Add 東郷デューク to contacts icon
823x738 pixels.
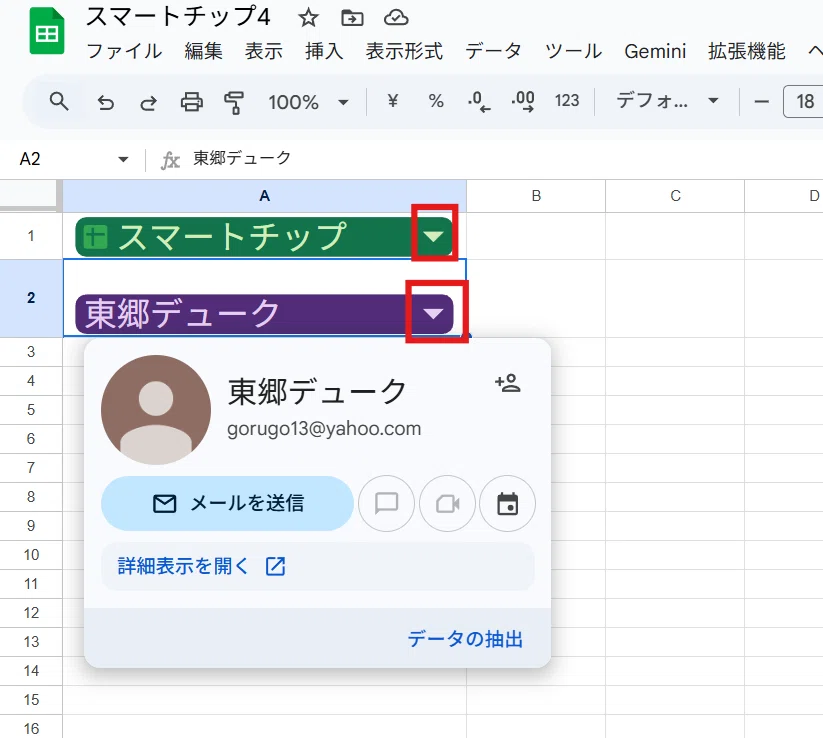tap(508, 383)
